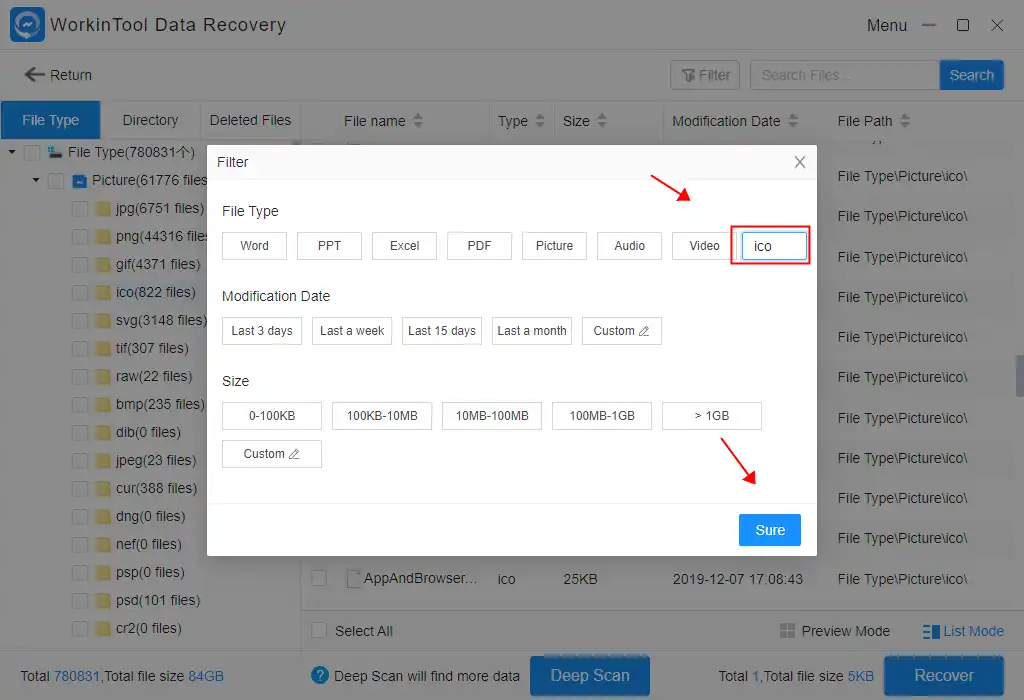Open the Menu in title bar

tap(886, 25)
